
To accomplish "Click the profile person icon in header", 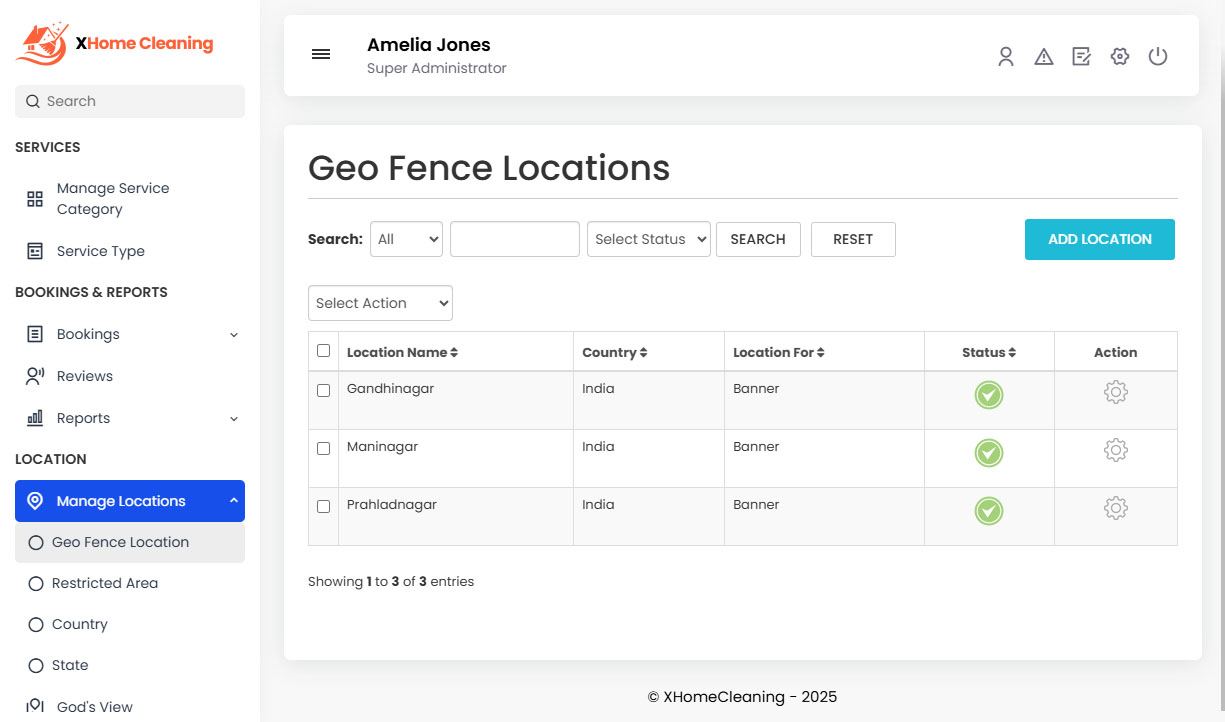I will click(1005, 57).
